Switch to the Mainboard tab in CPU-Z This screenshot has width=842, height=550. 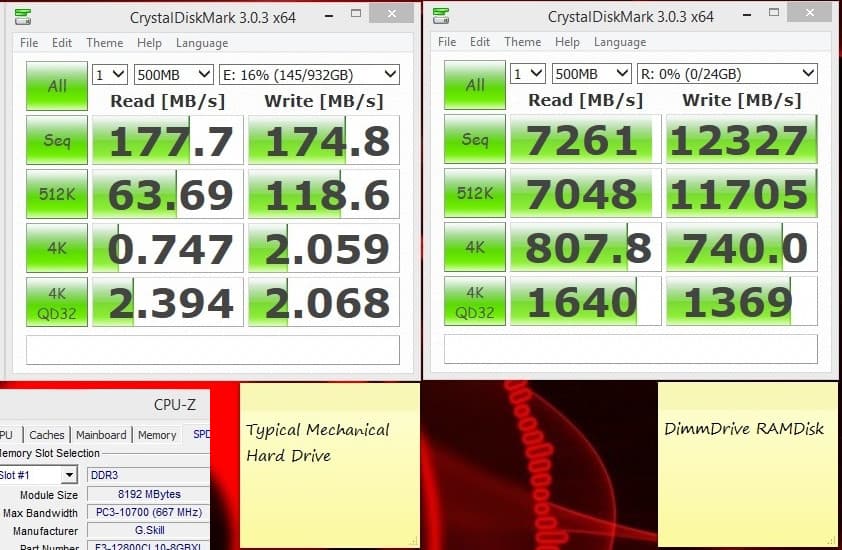pyautogui.click(x=102, y=435)
